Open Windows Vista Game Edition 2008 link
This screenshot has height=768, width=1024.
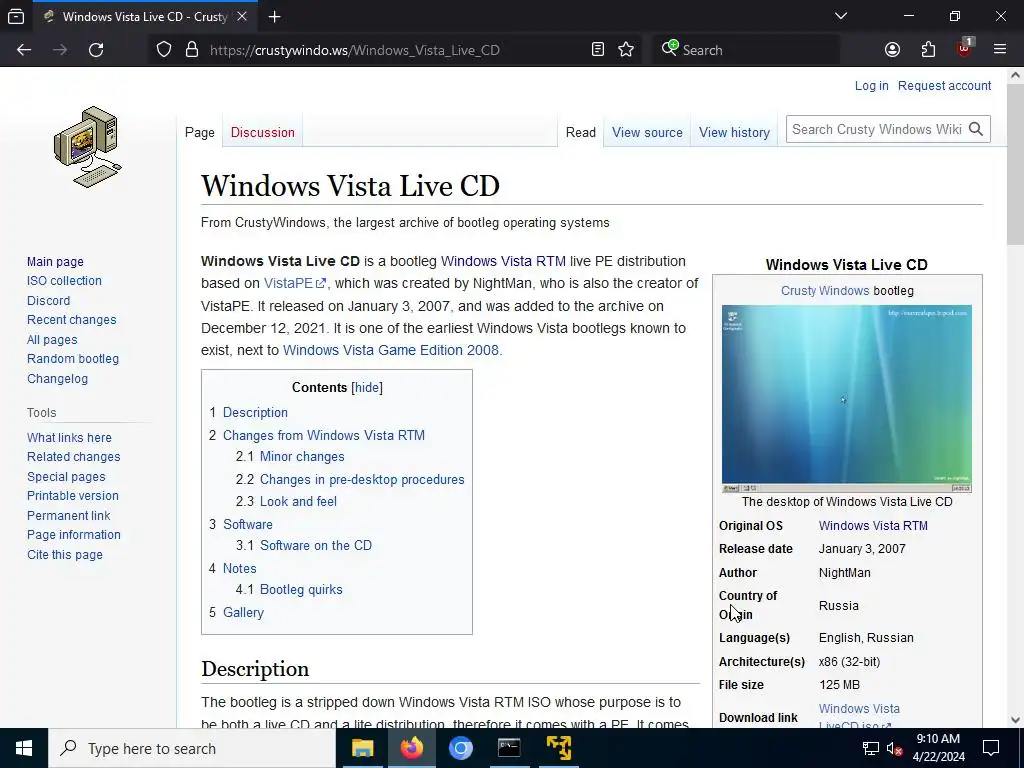pos(391,350)
